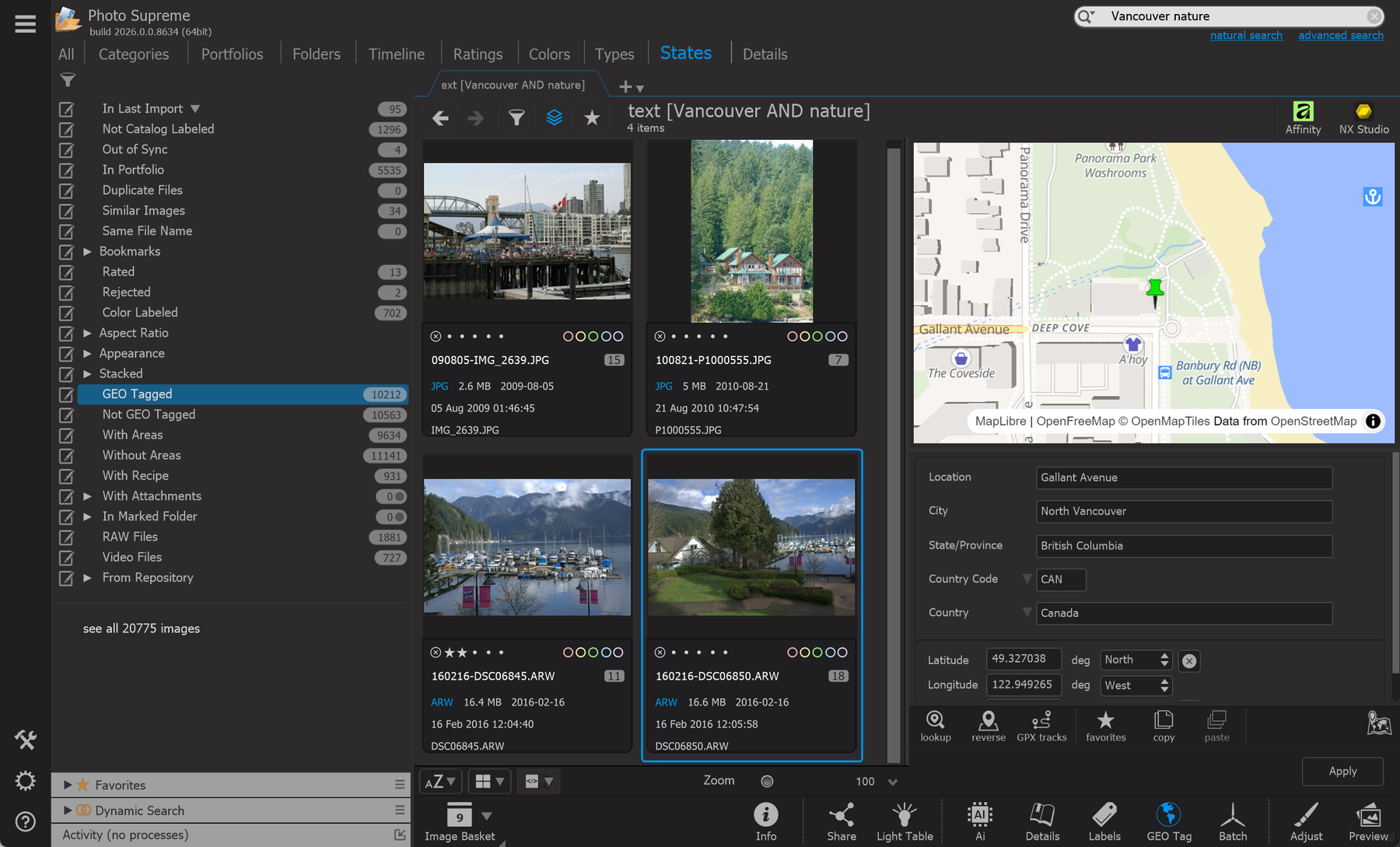Viewport: 1400px width, 847px height.
Task: Open the hamburger main menu
Action: (25, 24)
